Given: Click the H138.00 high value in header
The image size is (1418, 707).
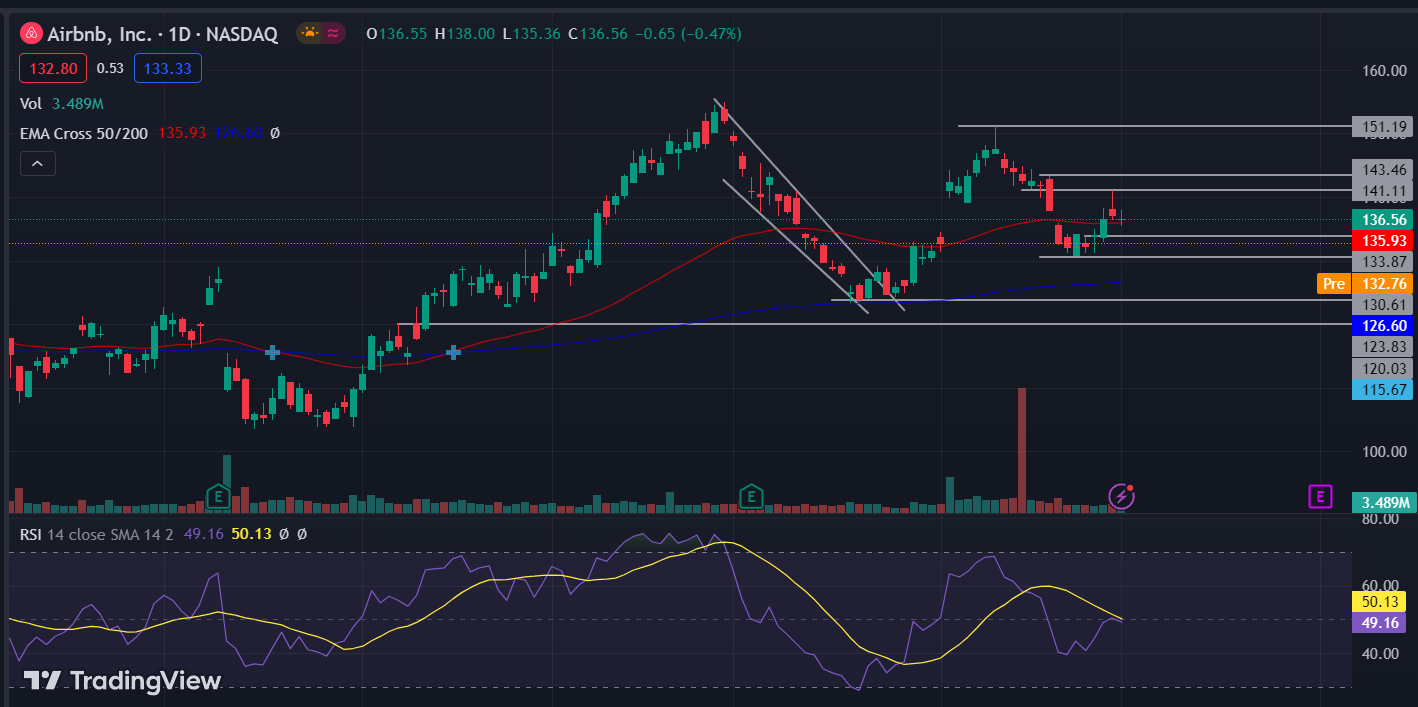Looking at the screenshot, I should coord(465,33).
